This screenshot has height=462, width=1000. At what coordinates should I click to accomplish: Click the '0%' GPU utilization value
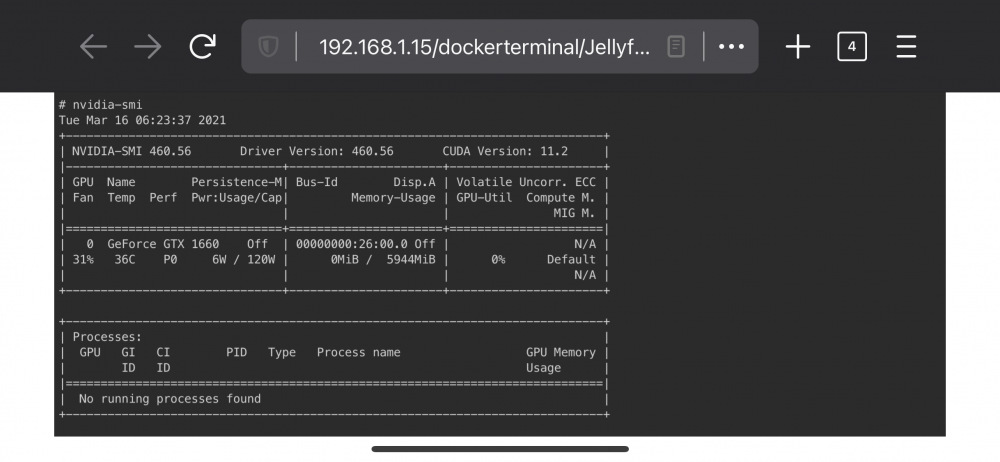(498, 260)
